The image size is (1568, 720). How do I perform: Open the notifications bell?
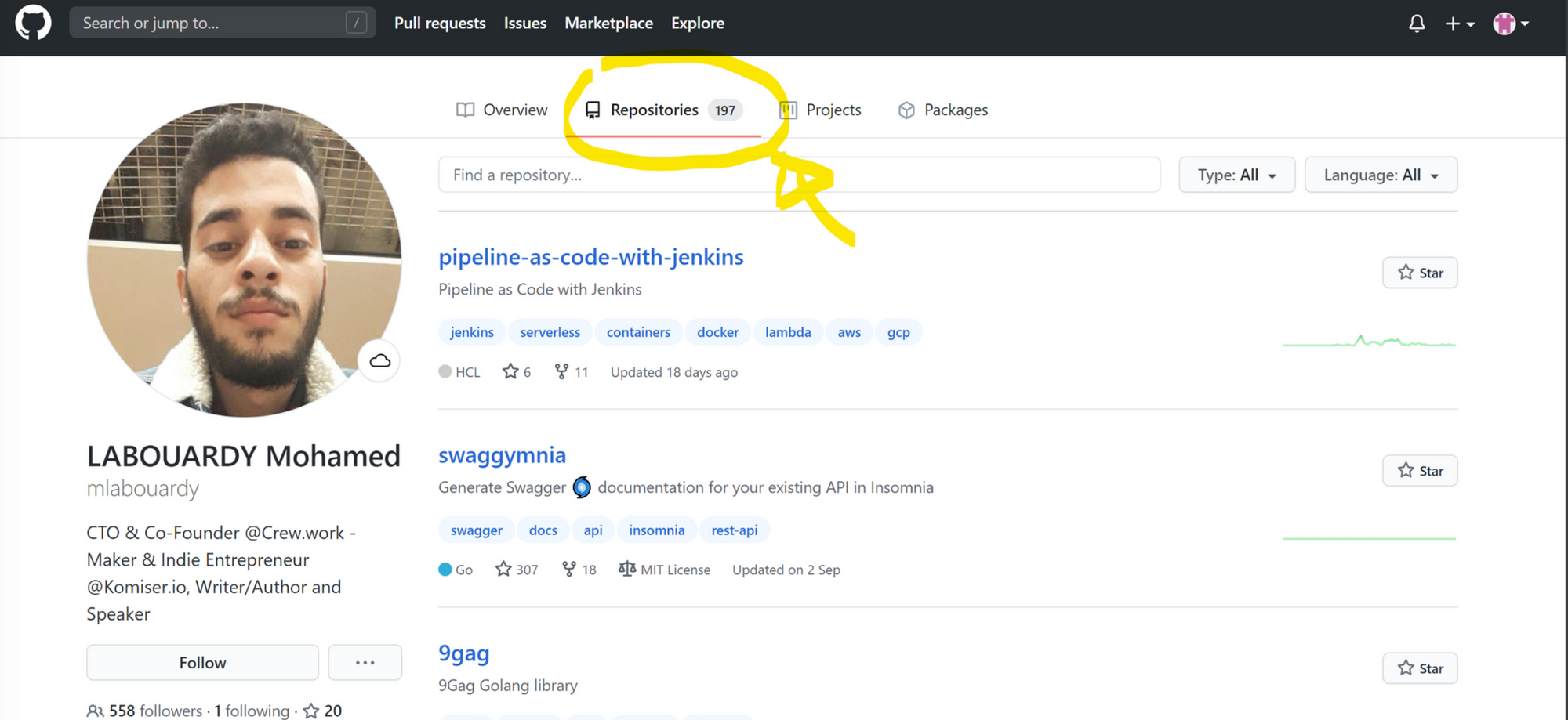tap(1417, 24)
